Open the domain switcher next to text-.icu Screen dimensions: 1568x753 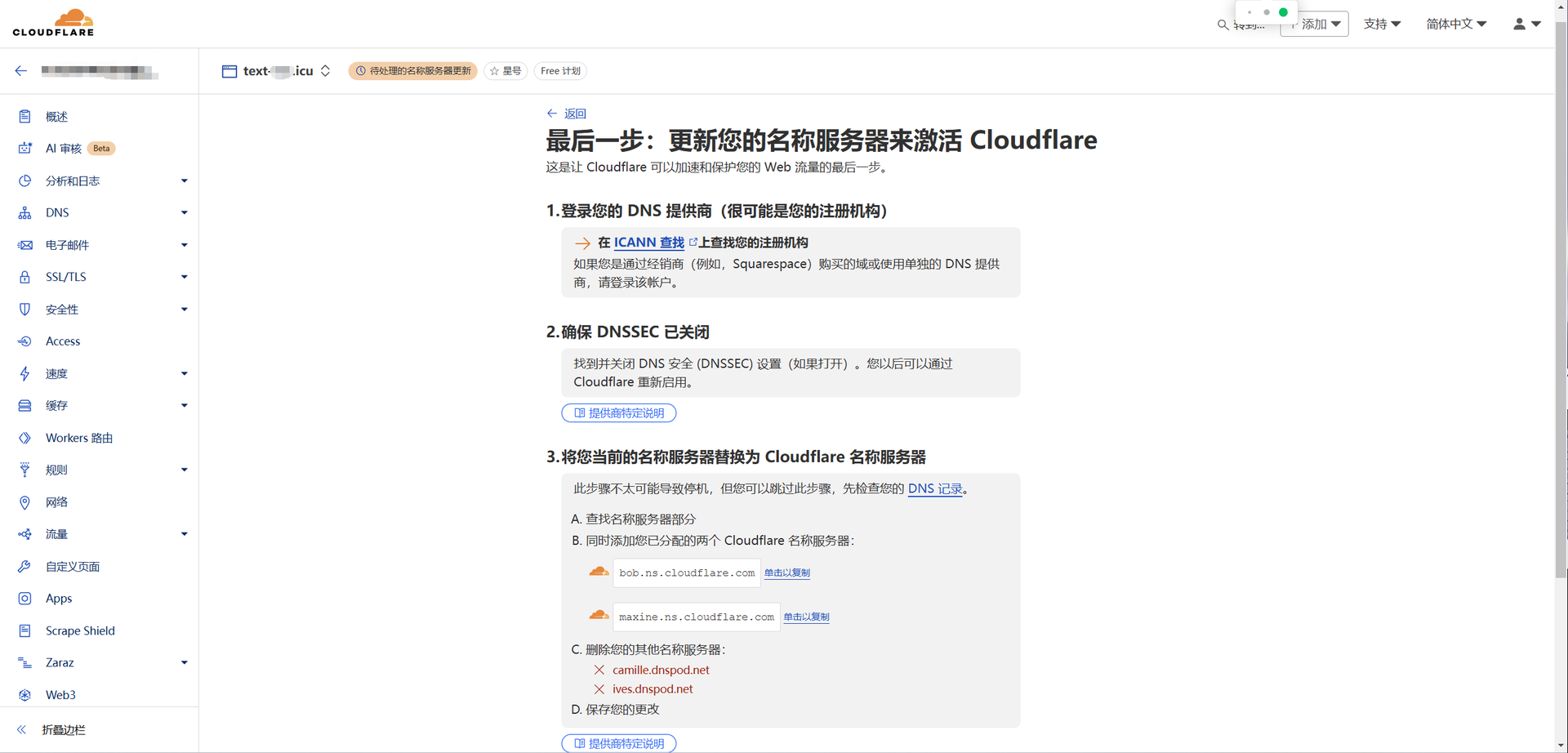click(x=326, y=71)
